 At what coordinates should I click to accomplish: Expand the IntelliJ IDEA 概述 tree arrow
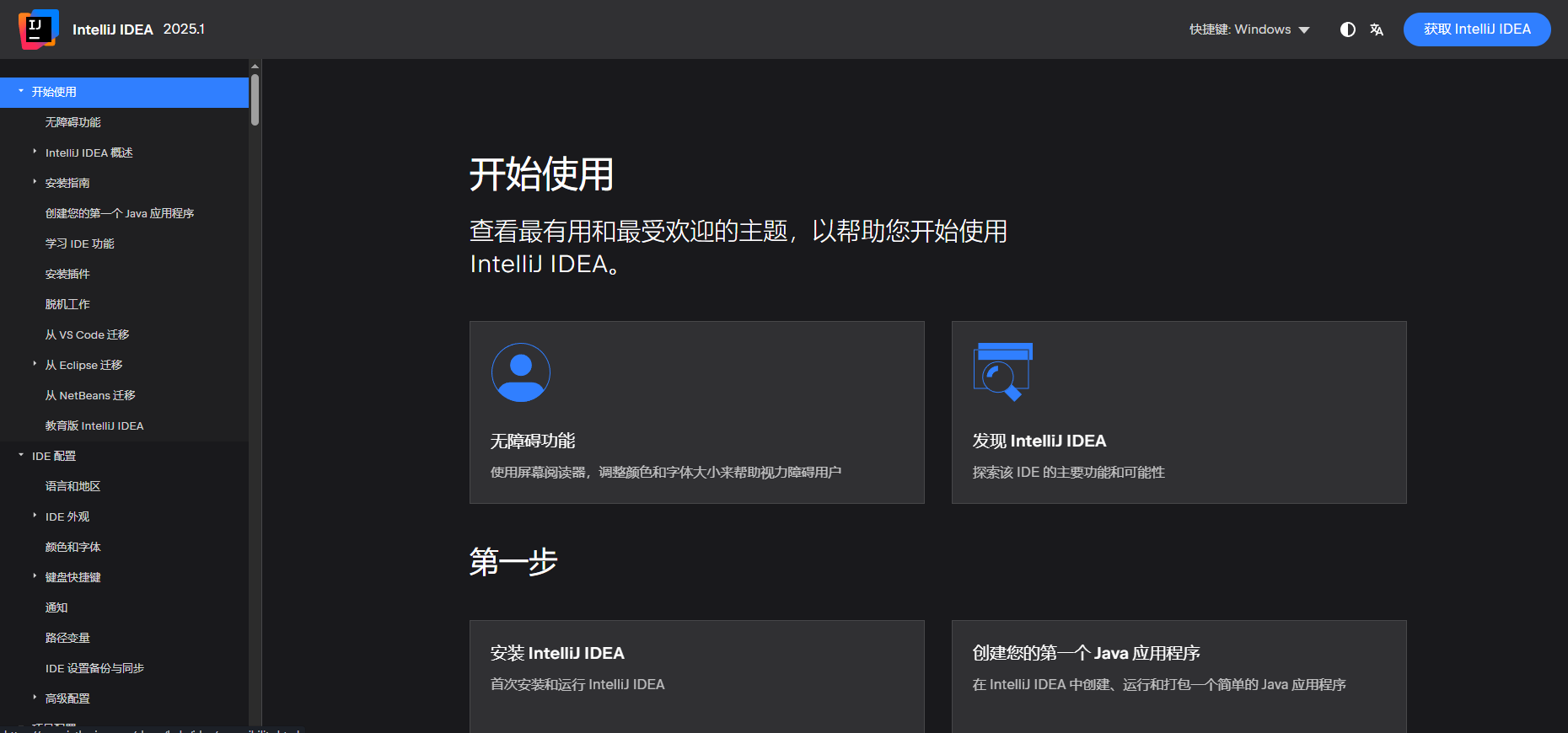click(35, 152)
